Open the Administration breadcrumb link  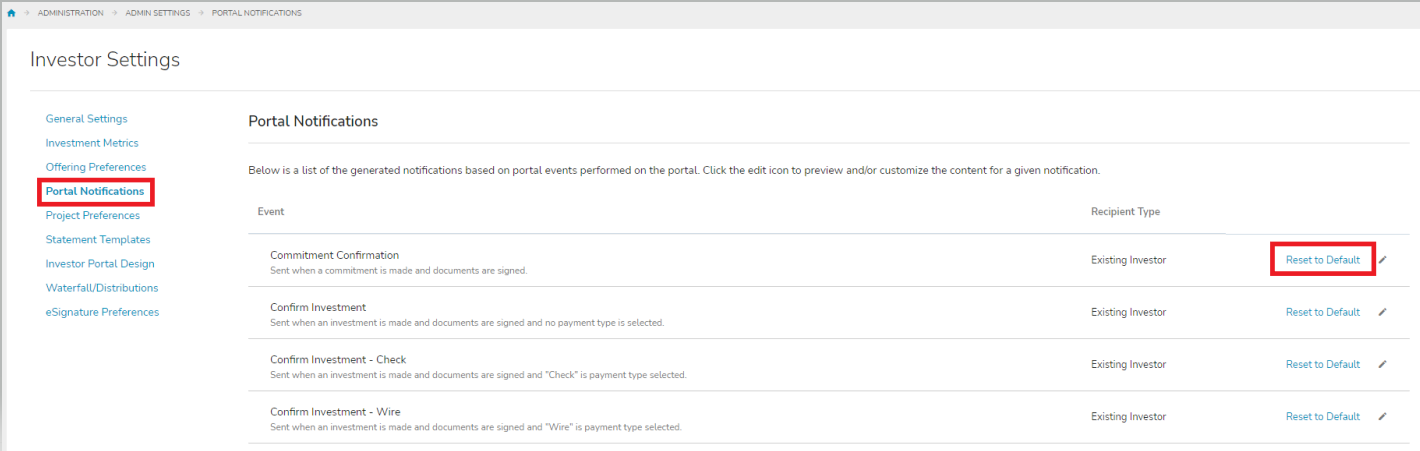(x=70, y=13)
